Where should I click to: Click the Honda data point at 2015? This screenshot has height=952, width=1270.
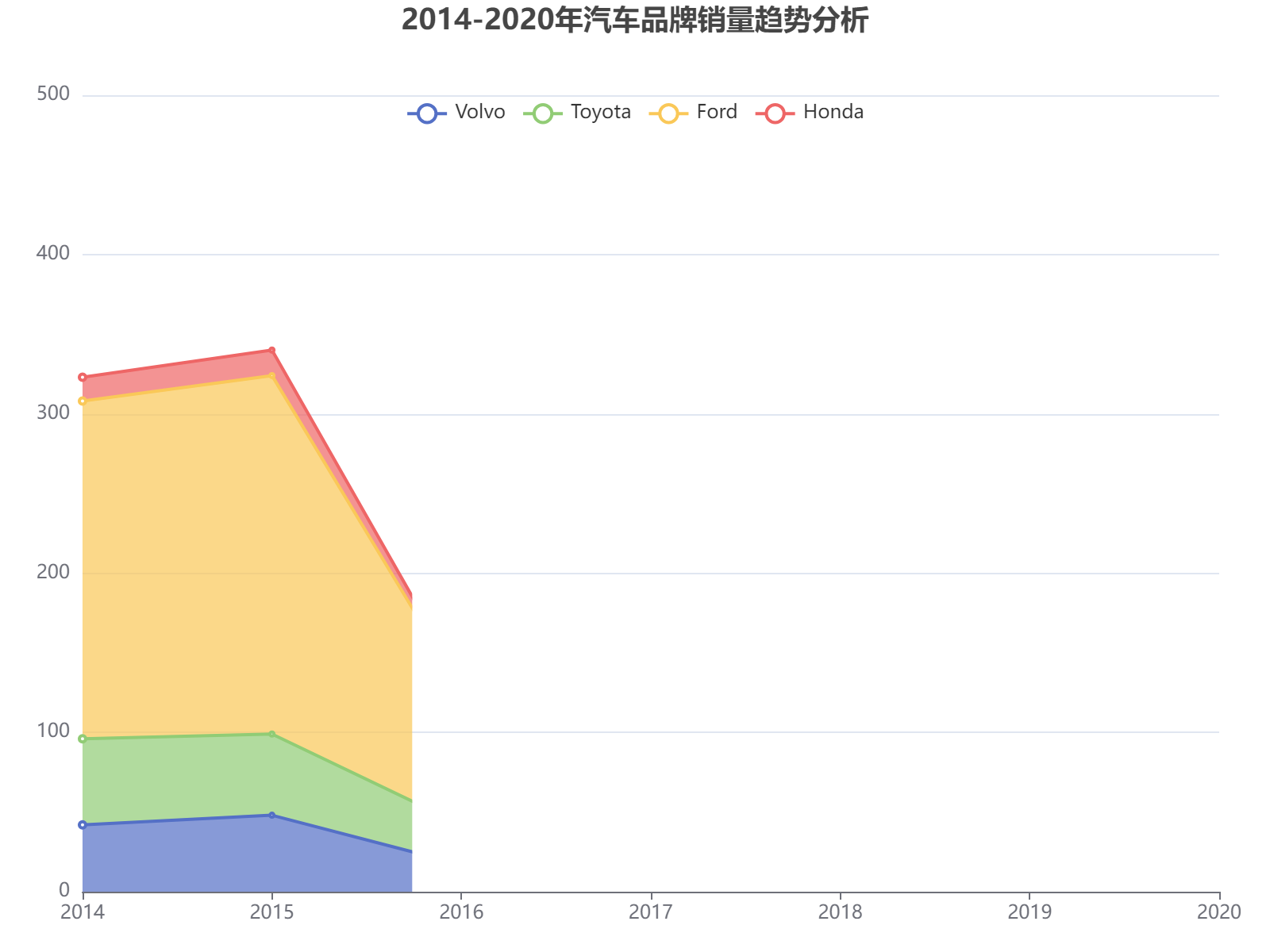pos(272,350)
